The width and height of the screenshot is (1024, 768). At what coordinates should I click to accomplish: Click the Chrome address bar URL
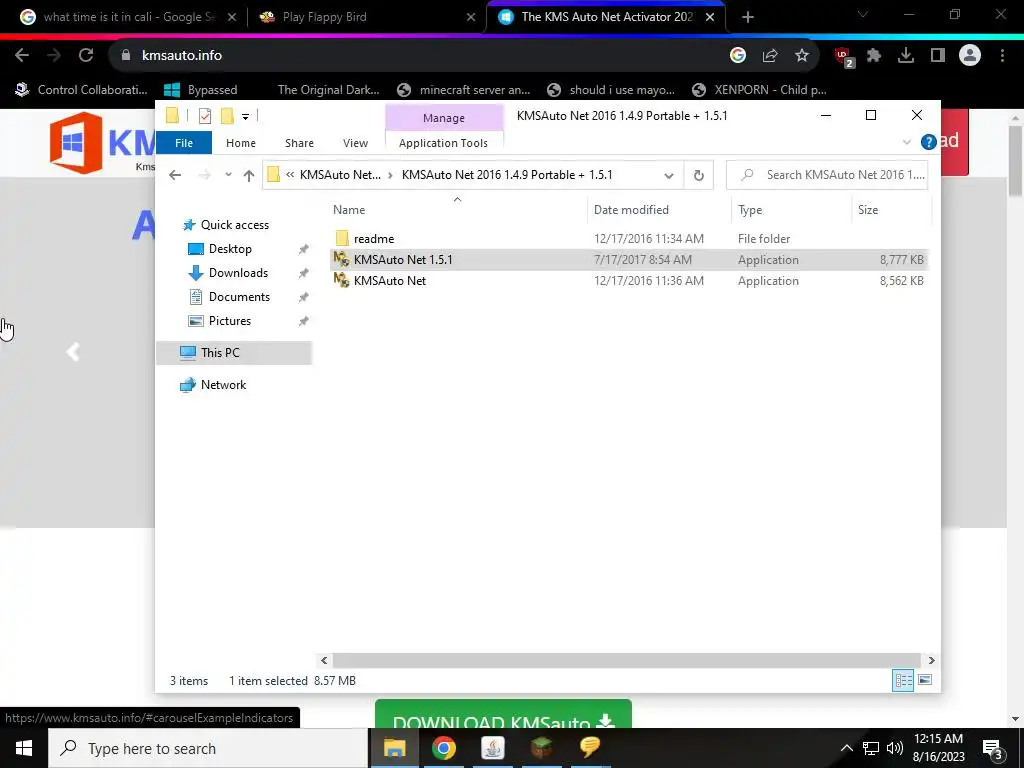(x=182, y=56)
